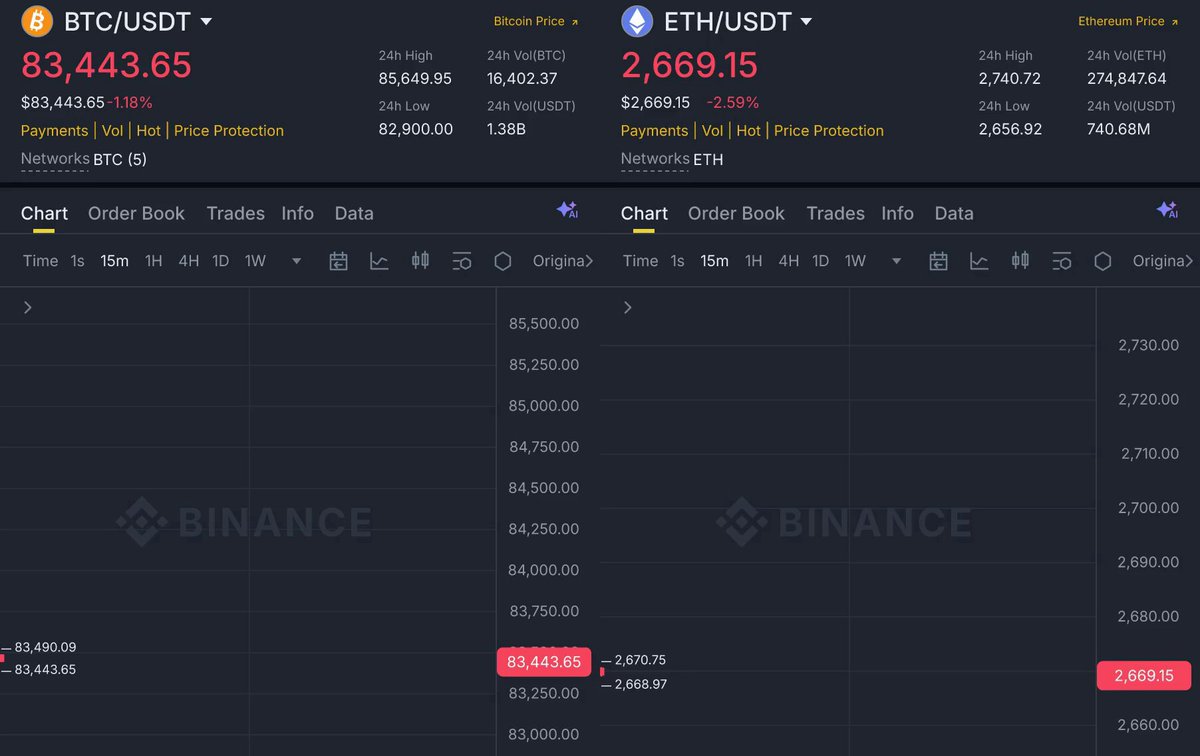This screenshot has width=1200, height=756.
Task: Select the 15m interval on ETH chart
Action: click(x=714, y=261)
